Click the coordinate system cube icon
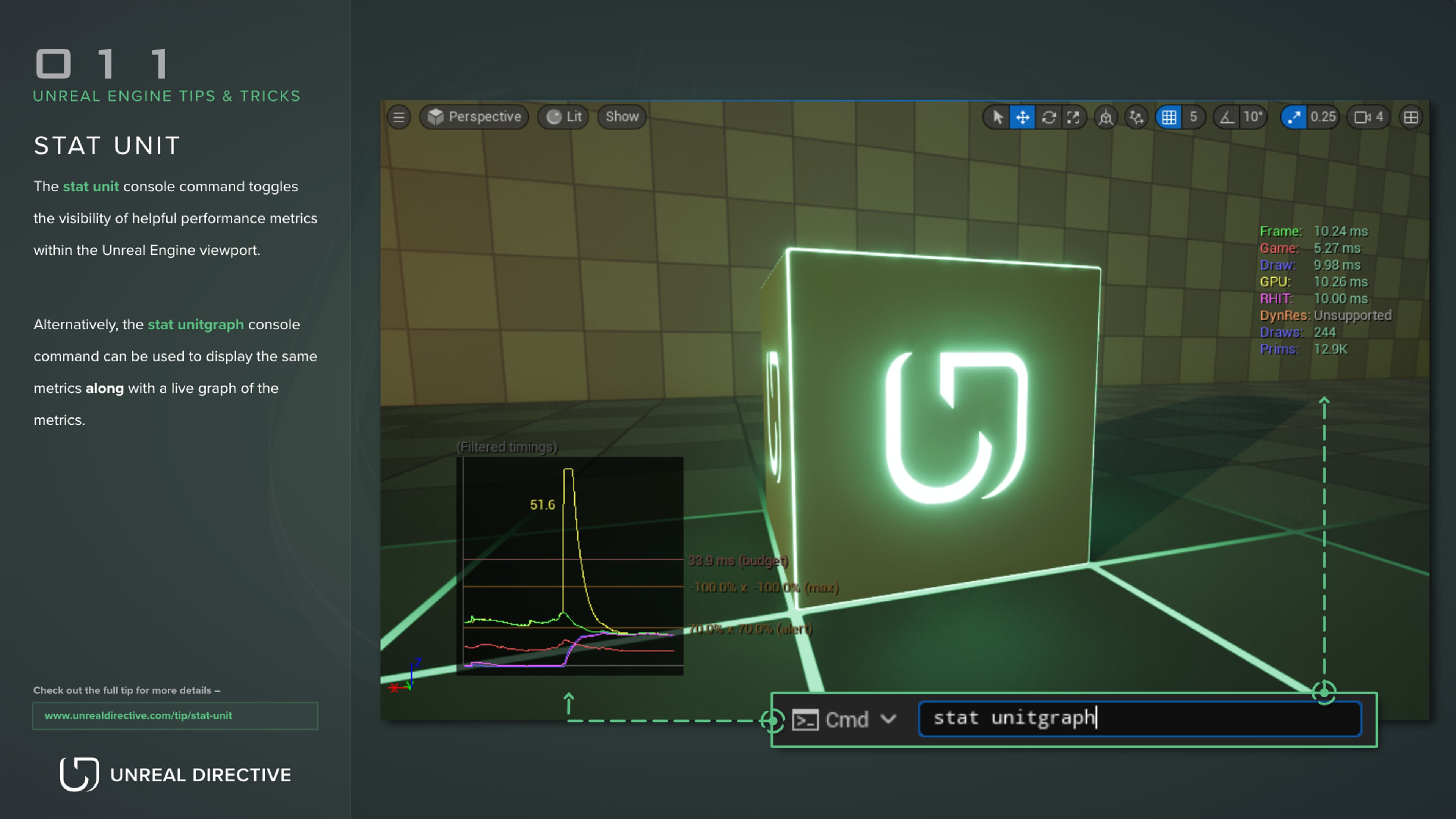 1106,117
